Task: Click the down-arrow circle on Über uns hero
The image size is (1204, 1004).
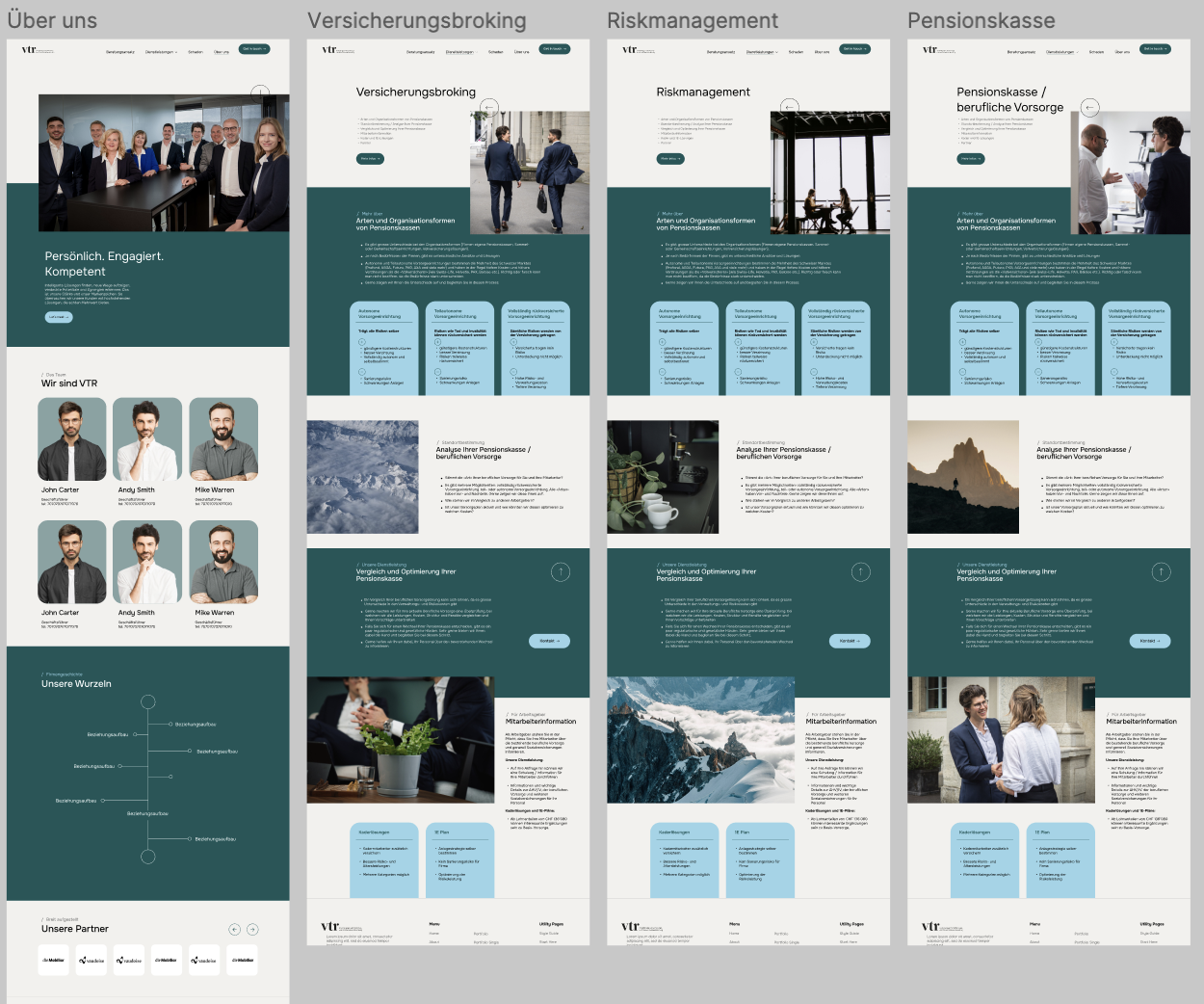Action: [x=259, y=93]
